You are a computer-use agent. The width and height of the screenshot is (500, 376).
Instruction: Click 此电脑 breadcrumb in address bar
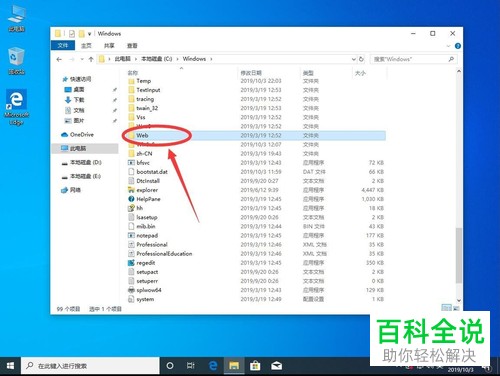point(123,59)
